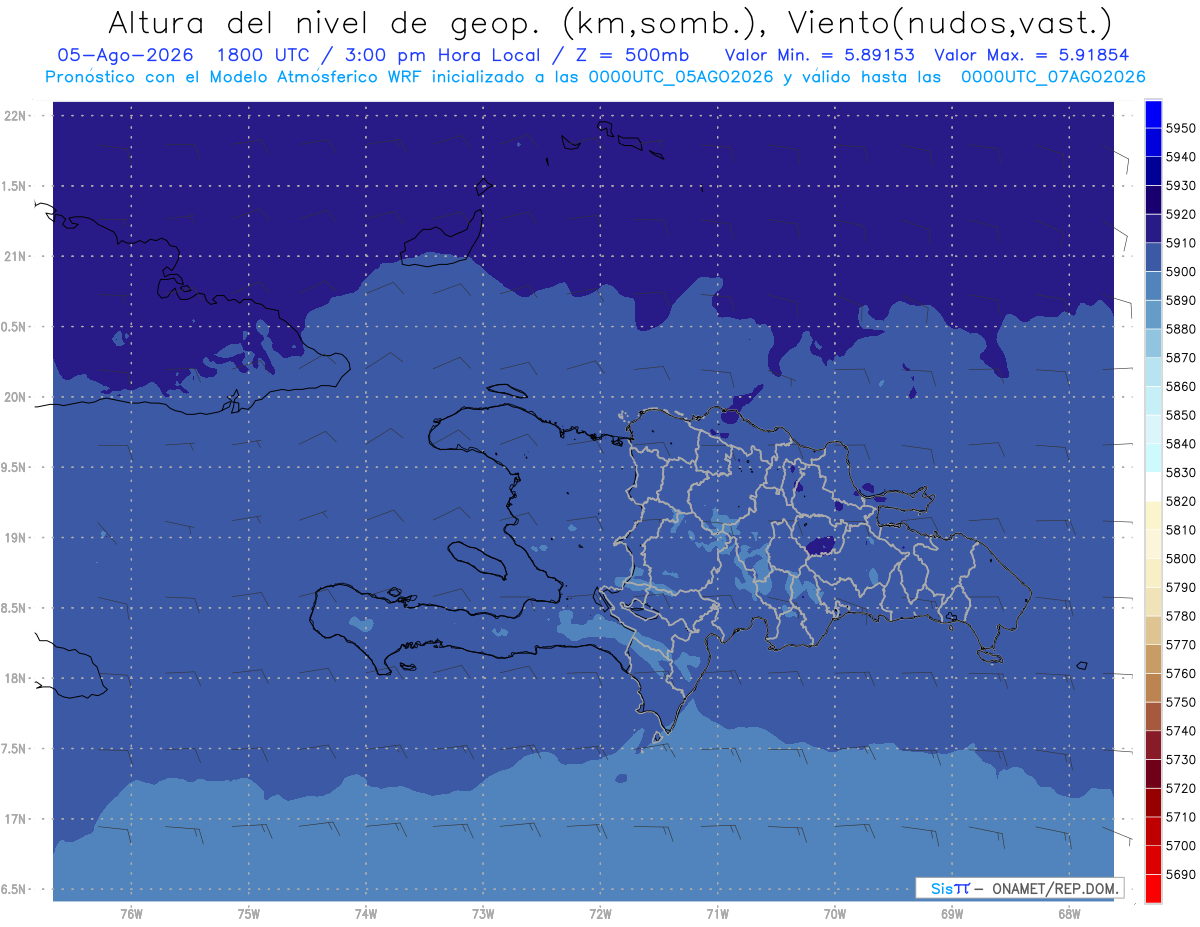Select the 'Valor Max. = 5.91854' readout
1200x927 pixels.
point(1032,55)
